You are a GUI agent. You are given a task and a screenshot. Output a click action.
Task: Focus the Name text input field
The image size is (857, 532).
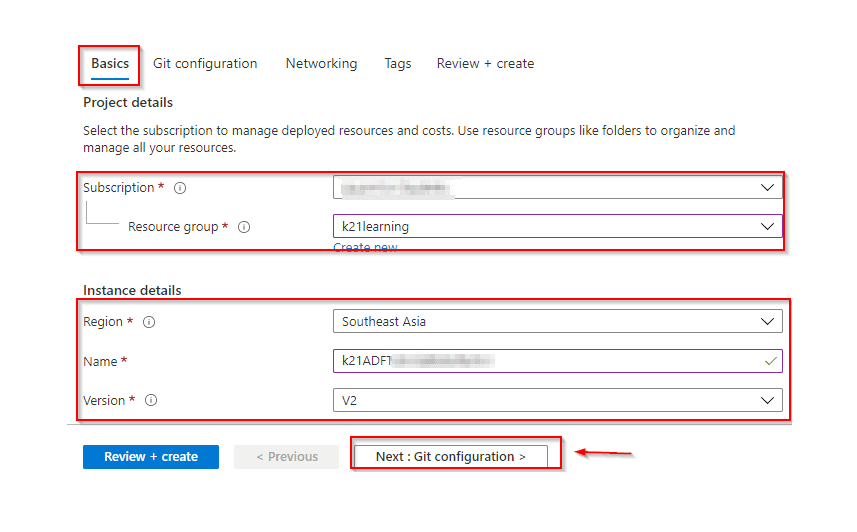tap(545, 361)
